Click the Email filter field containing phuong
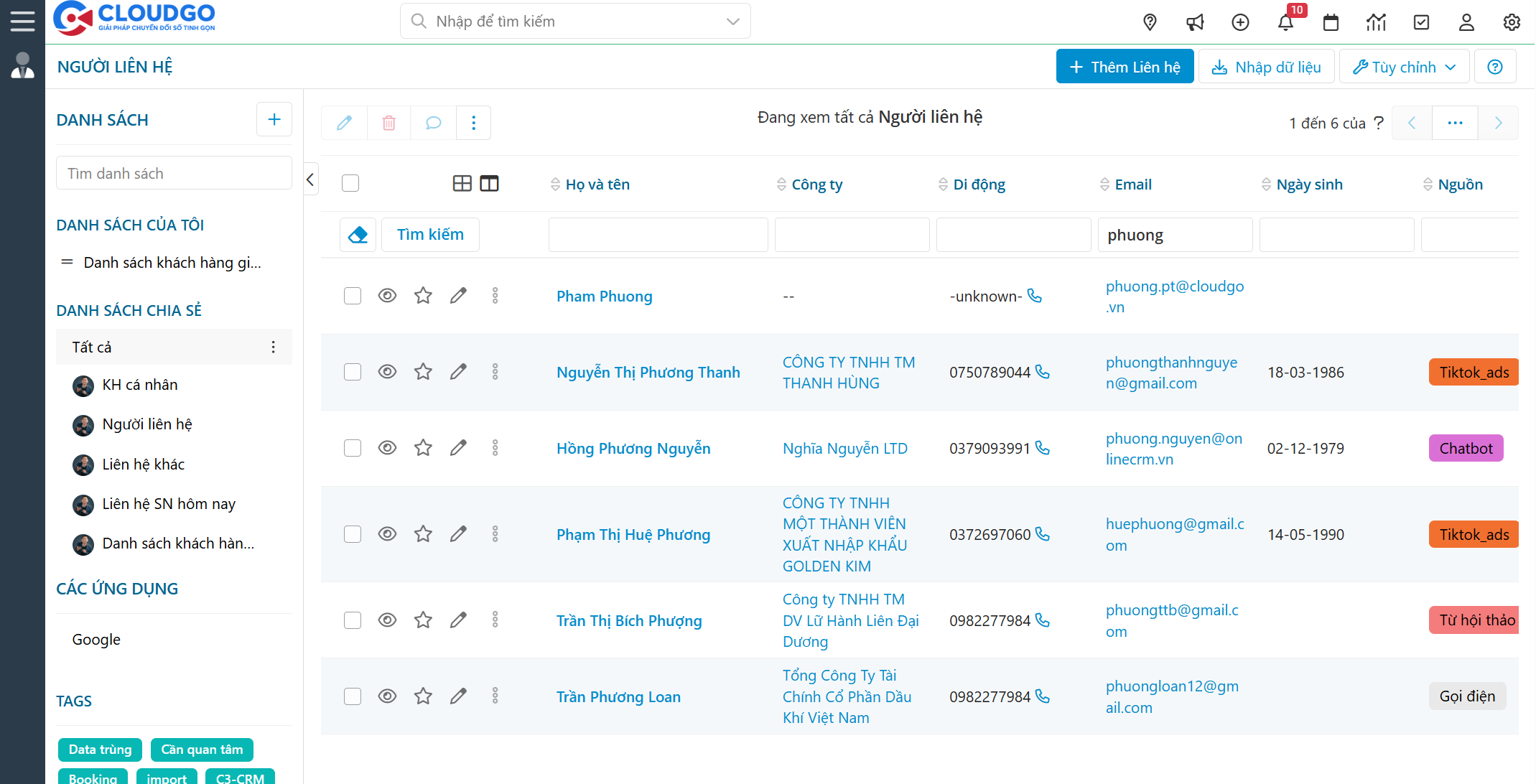This screenshot has height=784, width=1536. tap(1175, 235)
